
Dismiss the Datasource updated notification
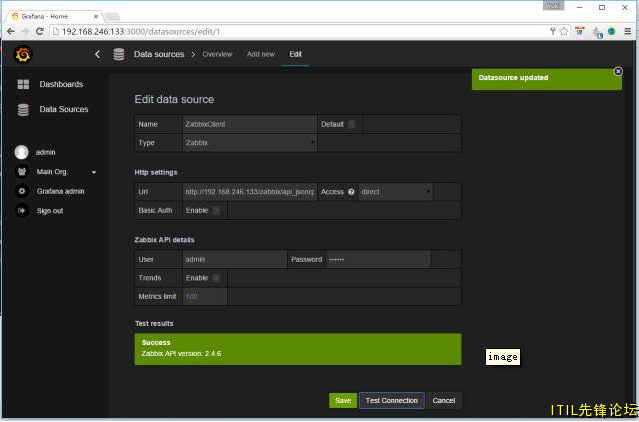click(x=618, y=72)
